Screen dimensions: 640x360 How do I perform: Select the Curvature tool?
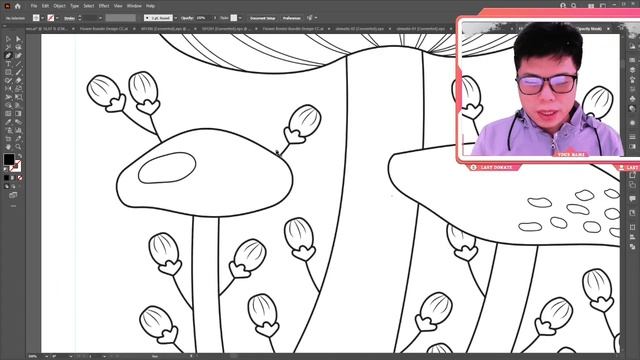18,56
